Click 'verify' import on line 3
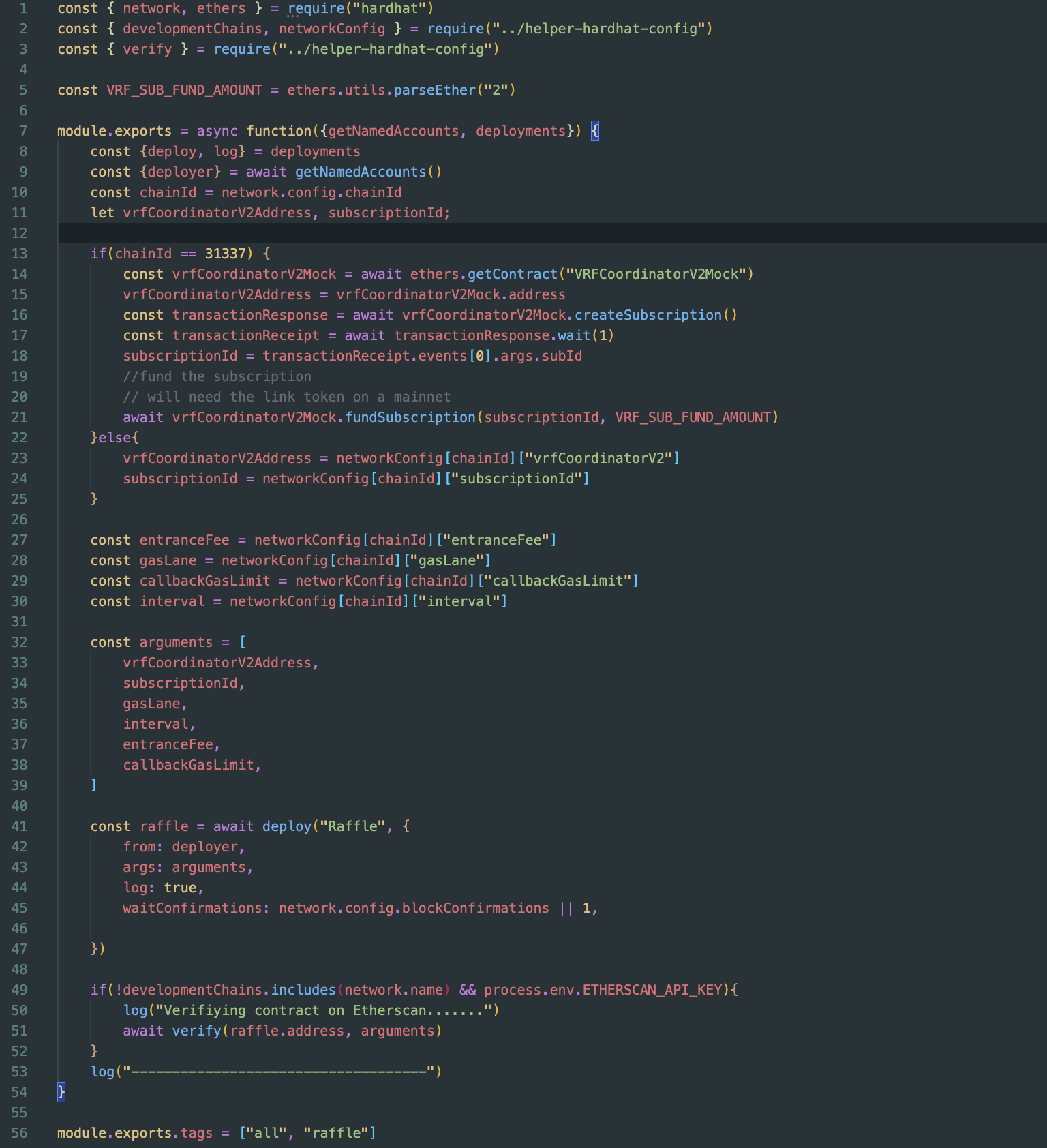This screenshot has width=1047, height=1148. coord(147,49)
